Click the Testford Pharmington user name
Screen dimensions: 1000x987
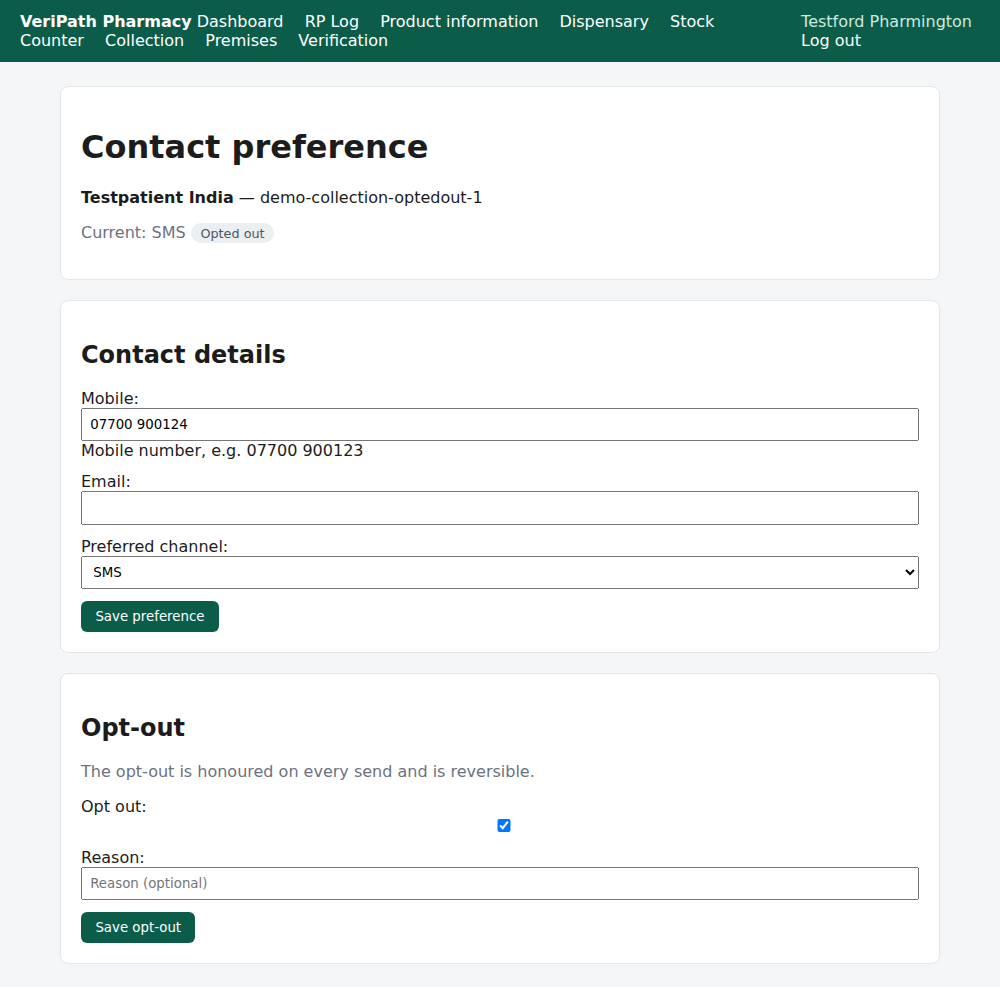click(x=886, y=21)
